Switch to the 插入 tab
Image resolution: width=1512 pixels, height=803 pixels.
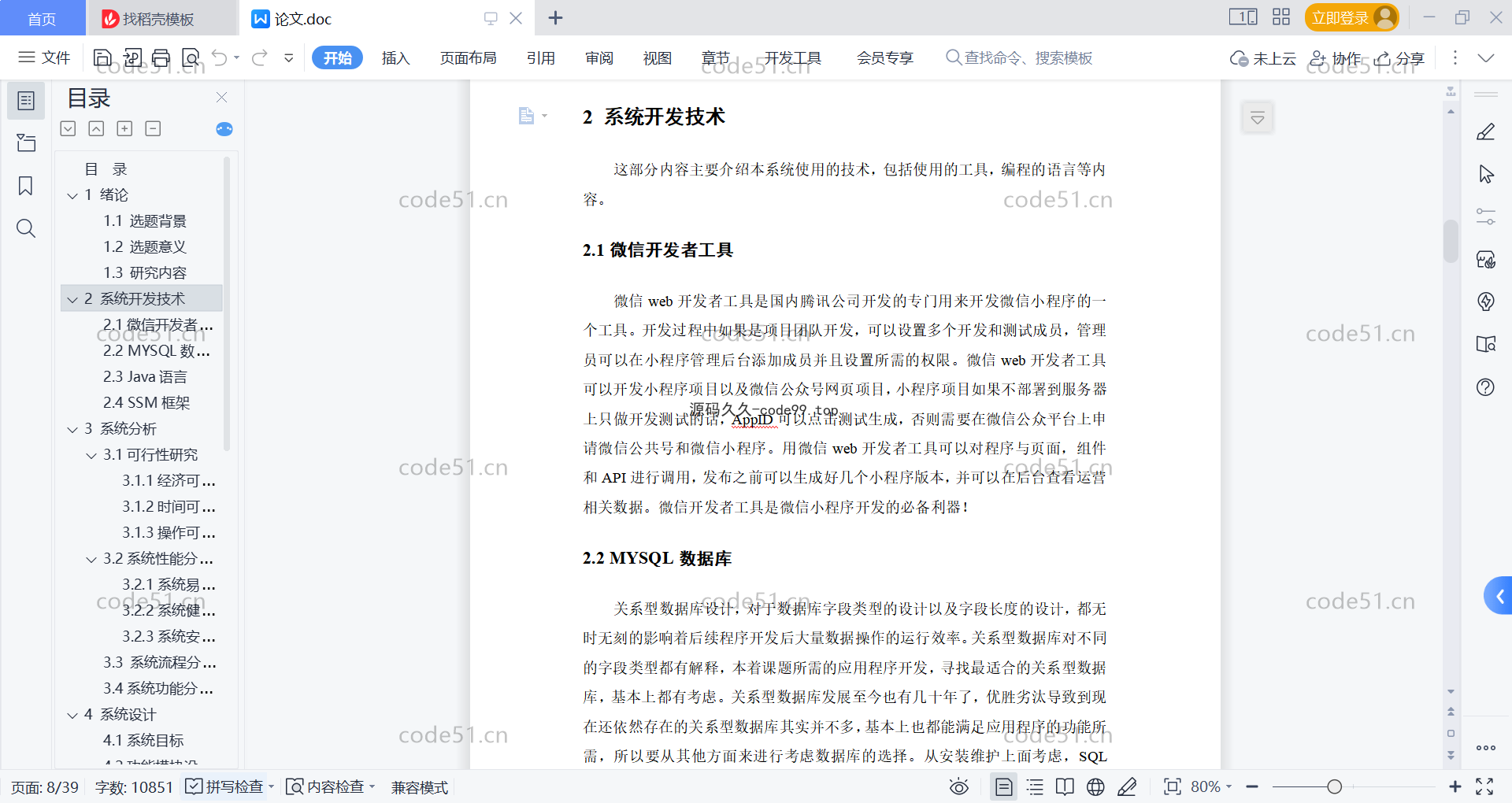[395, 57]
